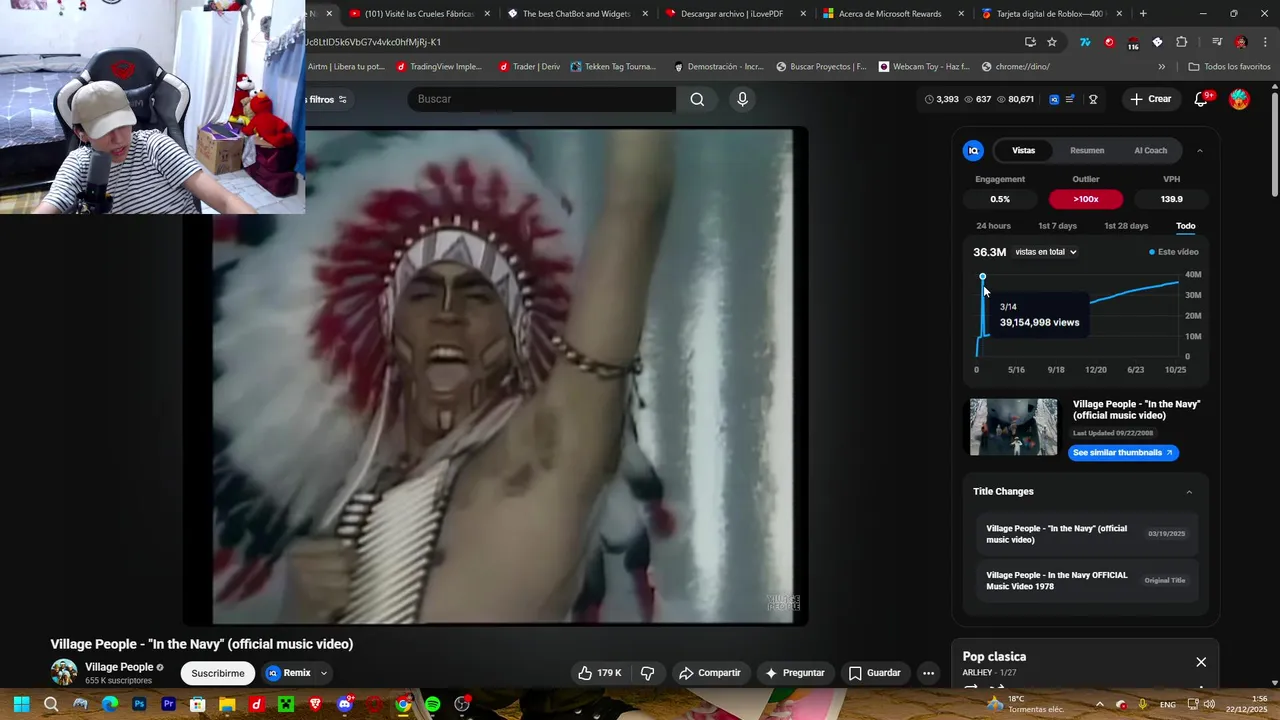Activate voice search microphone icon
The width and height of the screenshot is (1280, 720).
click(x=742, y=99)
